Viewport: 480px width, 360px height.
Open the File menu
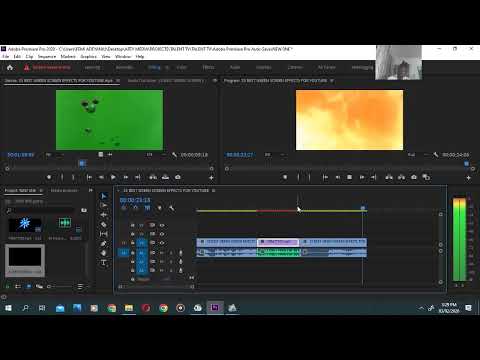tap(6, 57)
